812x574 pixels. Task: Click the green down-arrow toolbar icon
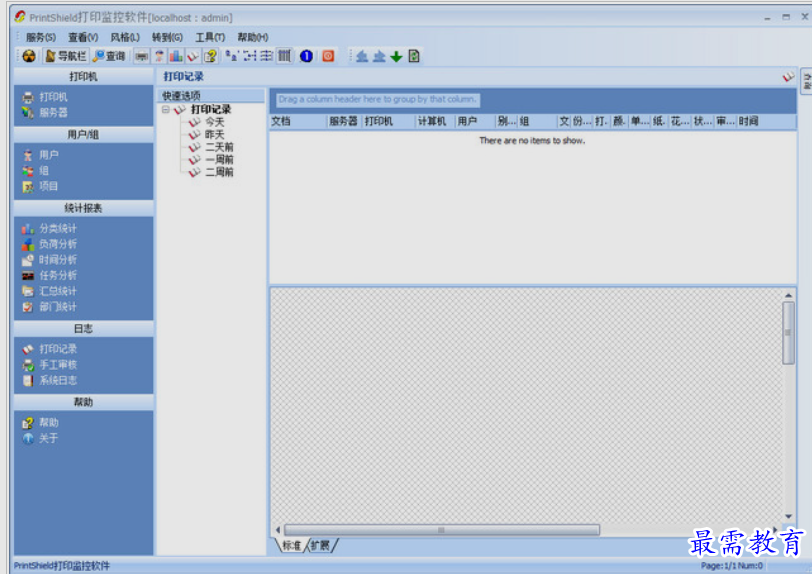pyautogui.click(x=396, y=56)
